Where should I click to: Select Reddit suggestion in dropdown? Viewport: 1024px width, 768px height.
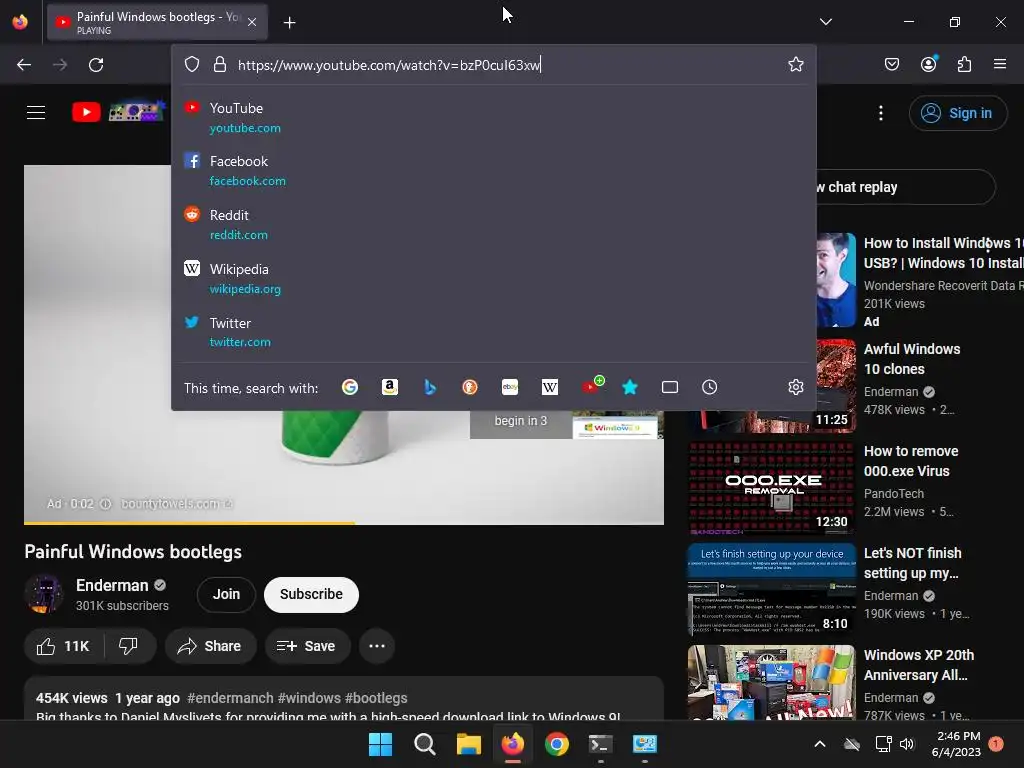click(x=494, y=224)
